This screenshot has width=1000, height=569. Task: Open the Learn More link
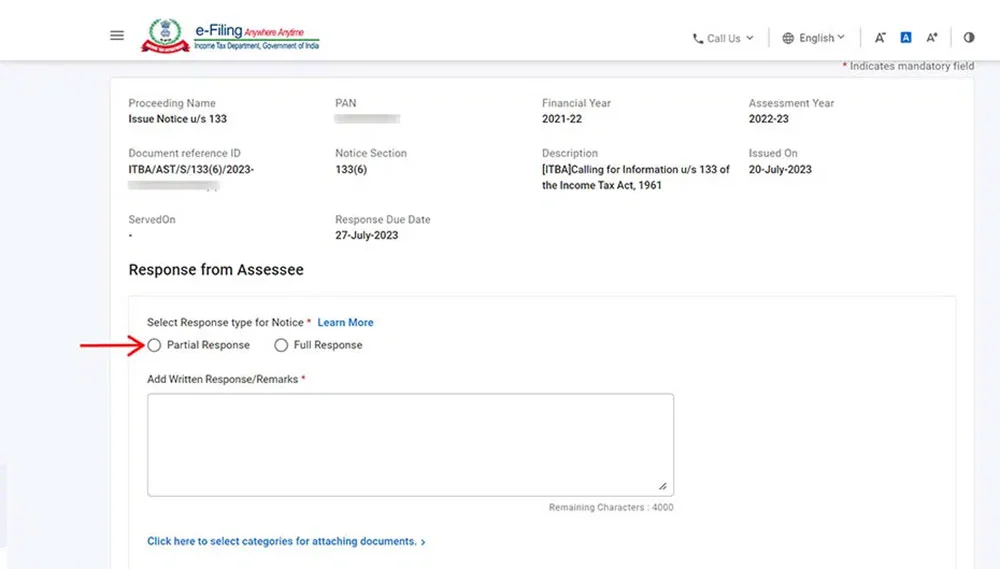pos(346,323)
